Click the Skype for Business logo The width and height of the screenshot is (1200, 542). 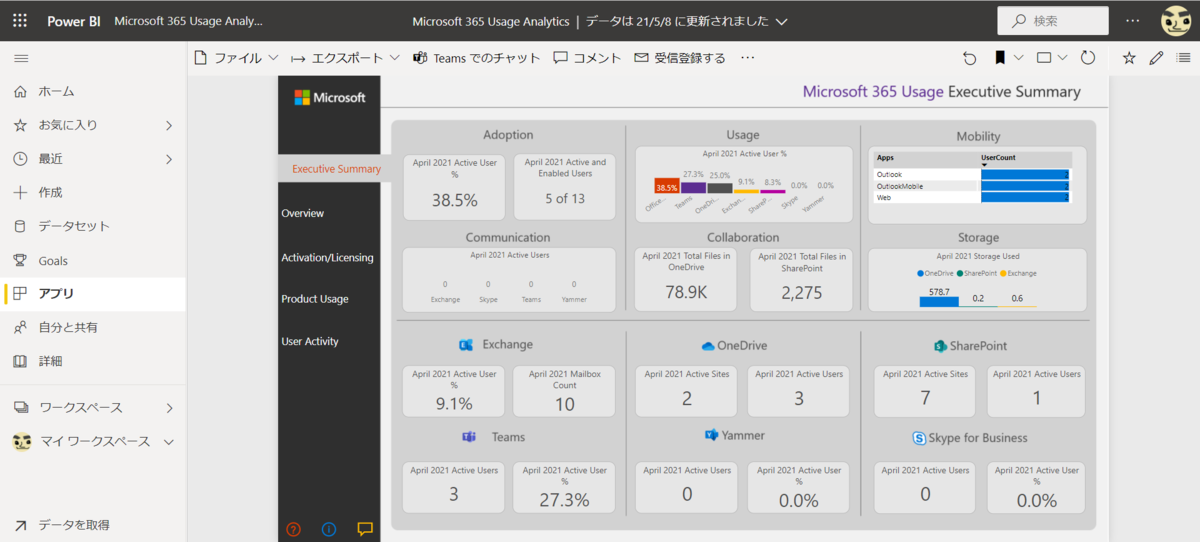[x=919, y=438]
